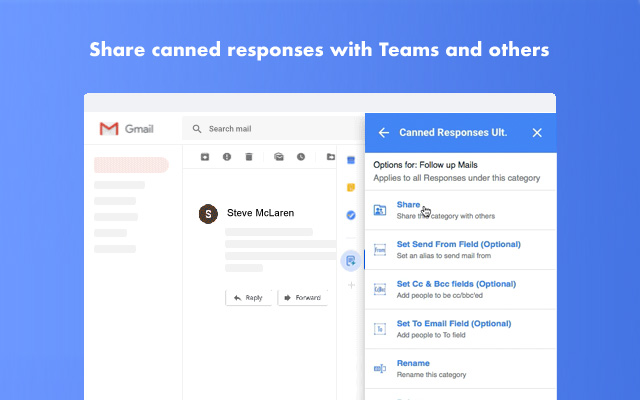Click 'Applies to all Responses under this category'

coord(456,178)
